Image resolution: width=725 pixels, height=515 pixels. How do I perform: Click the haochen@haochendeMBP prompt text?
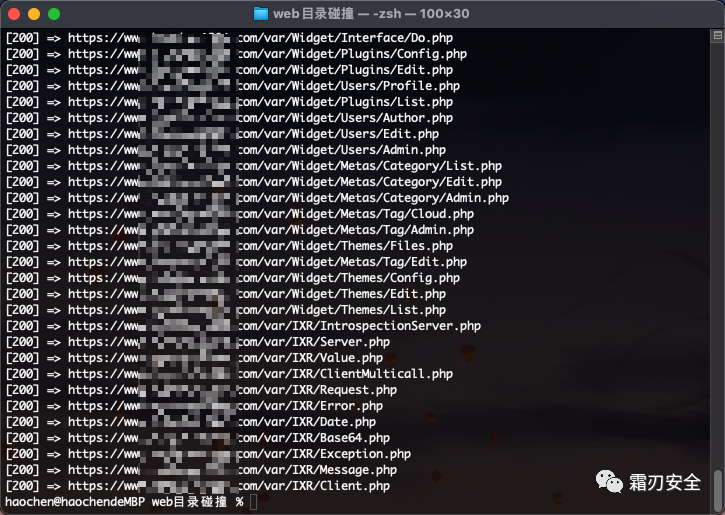(75, 502)
